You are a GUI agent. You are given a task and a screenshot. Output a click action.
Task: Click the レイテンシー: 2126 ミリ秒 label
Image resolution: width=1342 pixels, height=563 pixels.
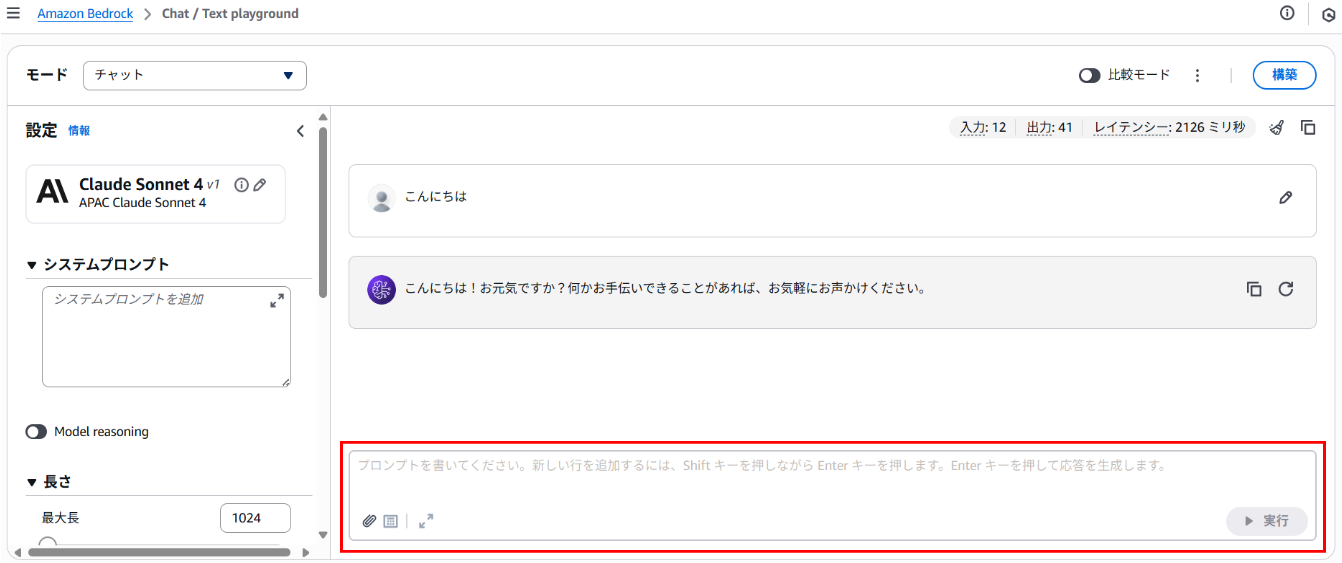(x=1169, y=127)
